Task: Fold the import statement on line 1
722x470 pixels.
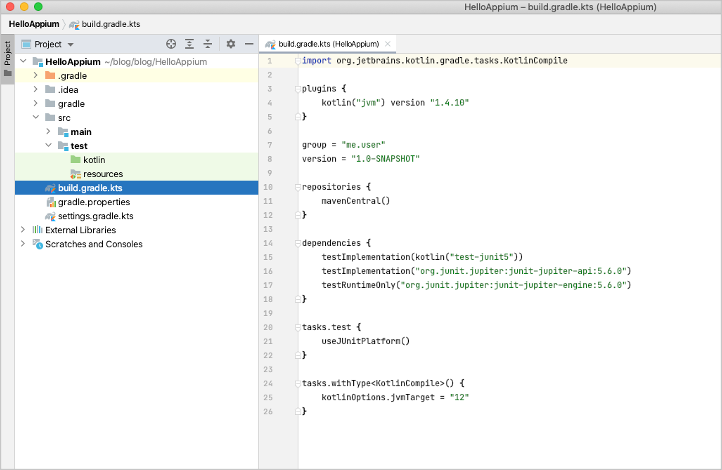Action: click(x=298, y=61)
